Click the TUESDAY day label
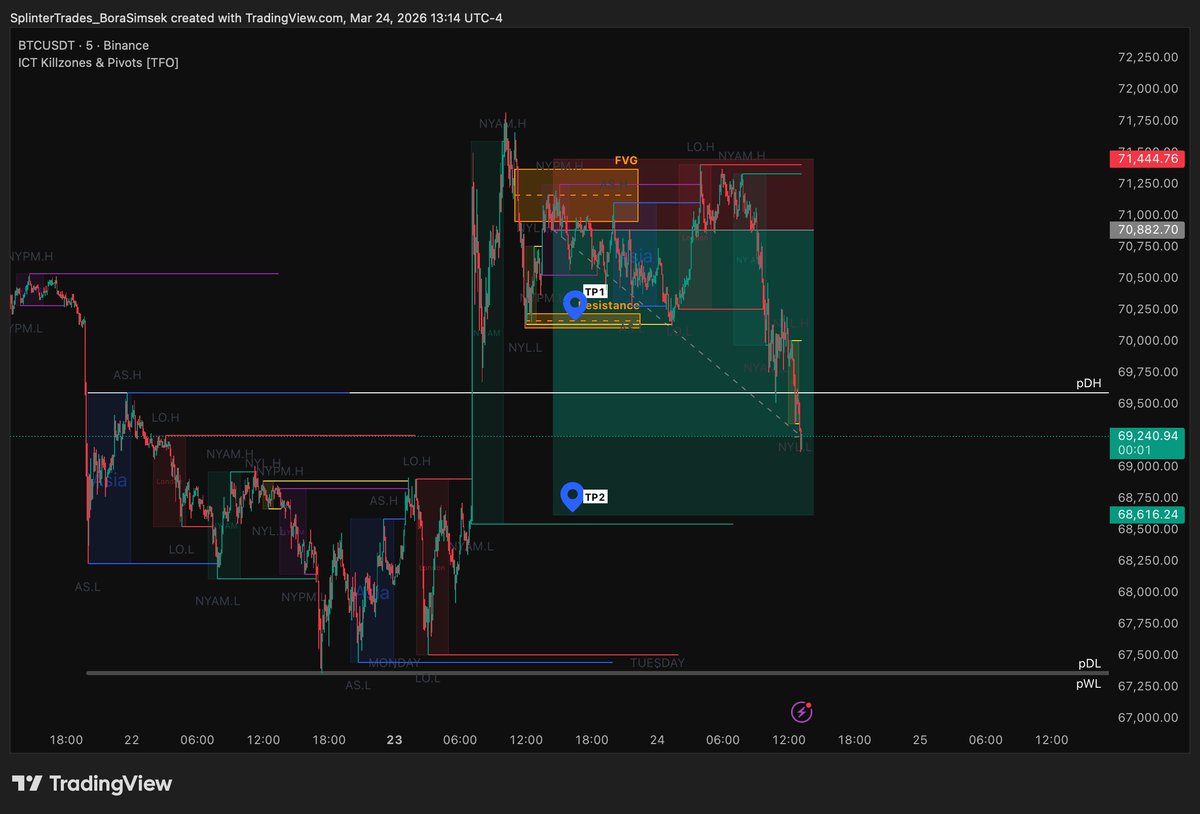1200x814 pixels. point(657,663)
